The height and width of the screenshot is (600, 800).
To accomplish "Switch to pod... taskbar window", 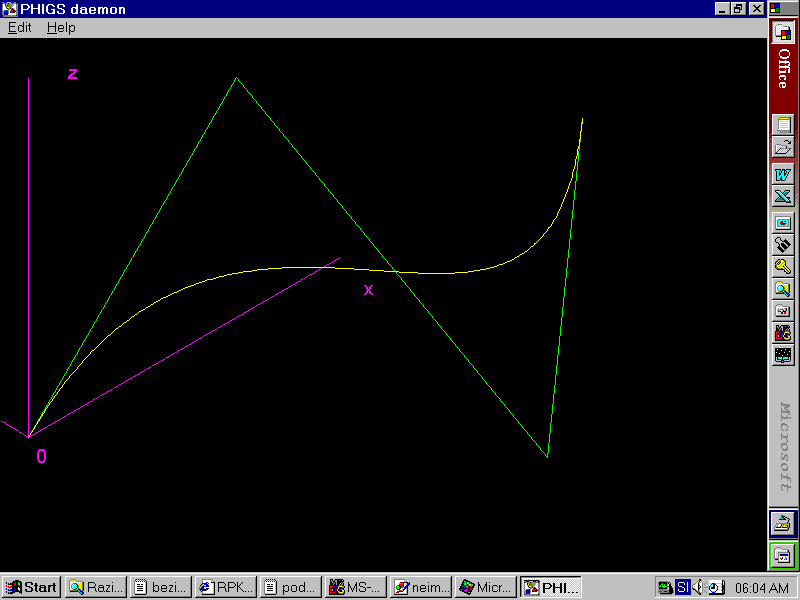I will (x=290, y=587).
